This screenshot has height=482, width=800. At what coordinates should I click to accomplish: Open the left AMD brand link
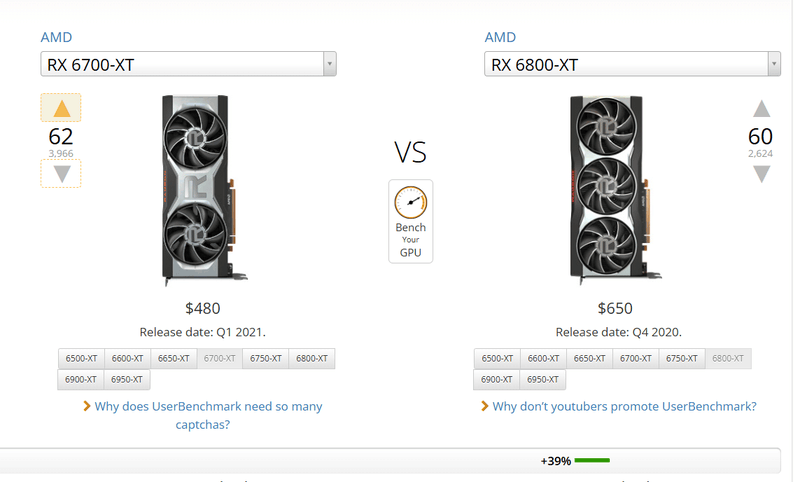tap(56, 37)
